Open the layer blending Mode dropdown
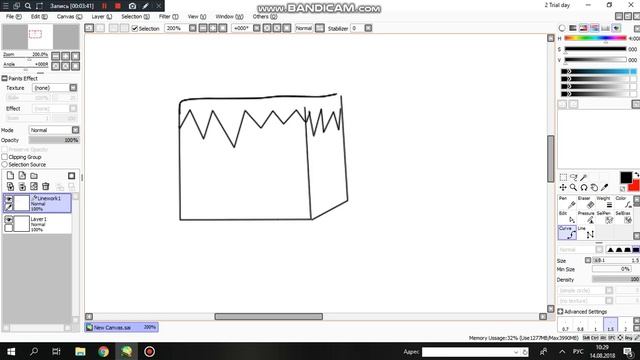This screenshot has width=640, height=360. pyautogui.click(x=76, y=130)
